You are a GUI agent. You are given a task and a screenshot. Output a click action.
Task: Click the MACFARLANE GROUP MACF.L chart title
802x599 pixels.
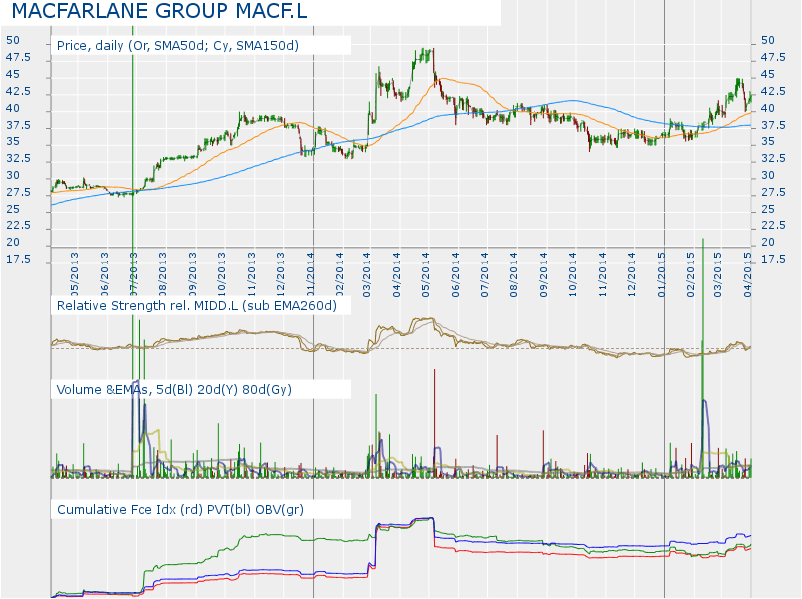159,11
